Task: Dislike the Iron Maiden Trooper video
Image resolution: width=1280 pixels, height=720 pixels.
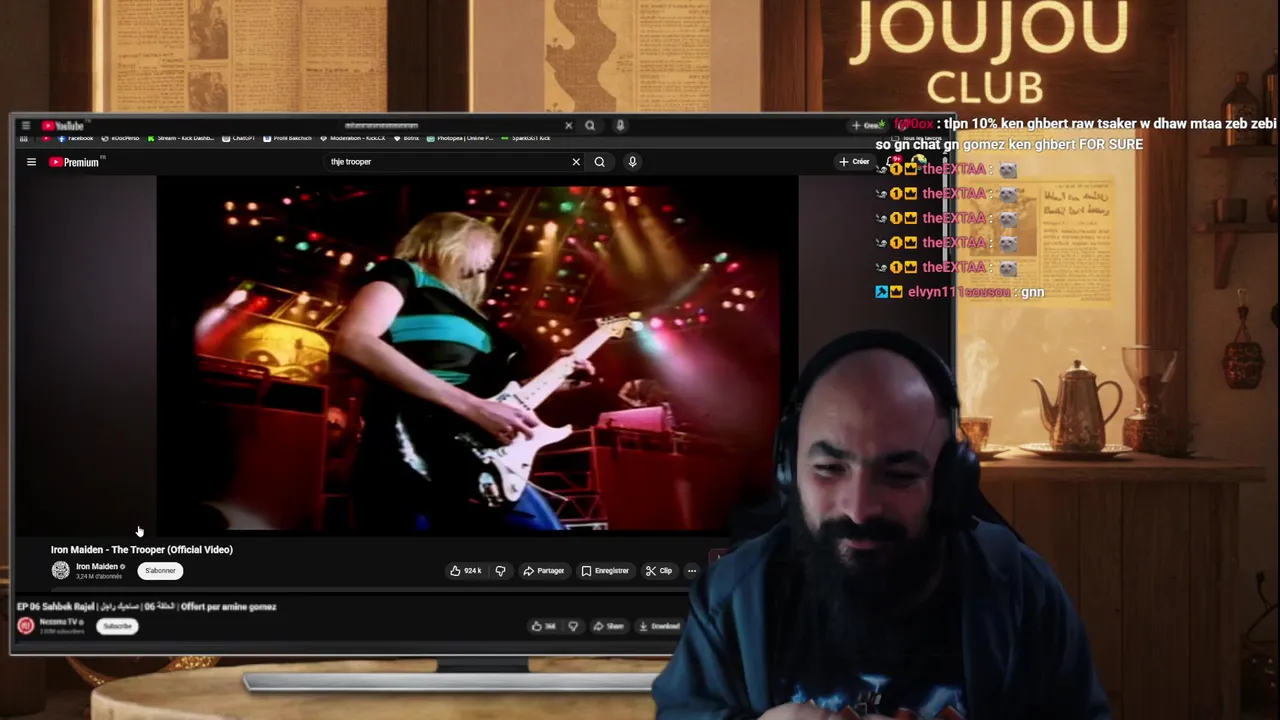Action: pos(500,571)
